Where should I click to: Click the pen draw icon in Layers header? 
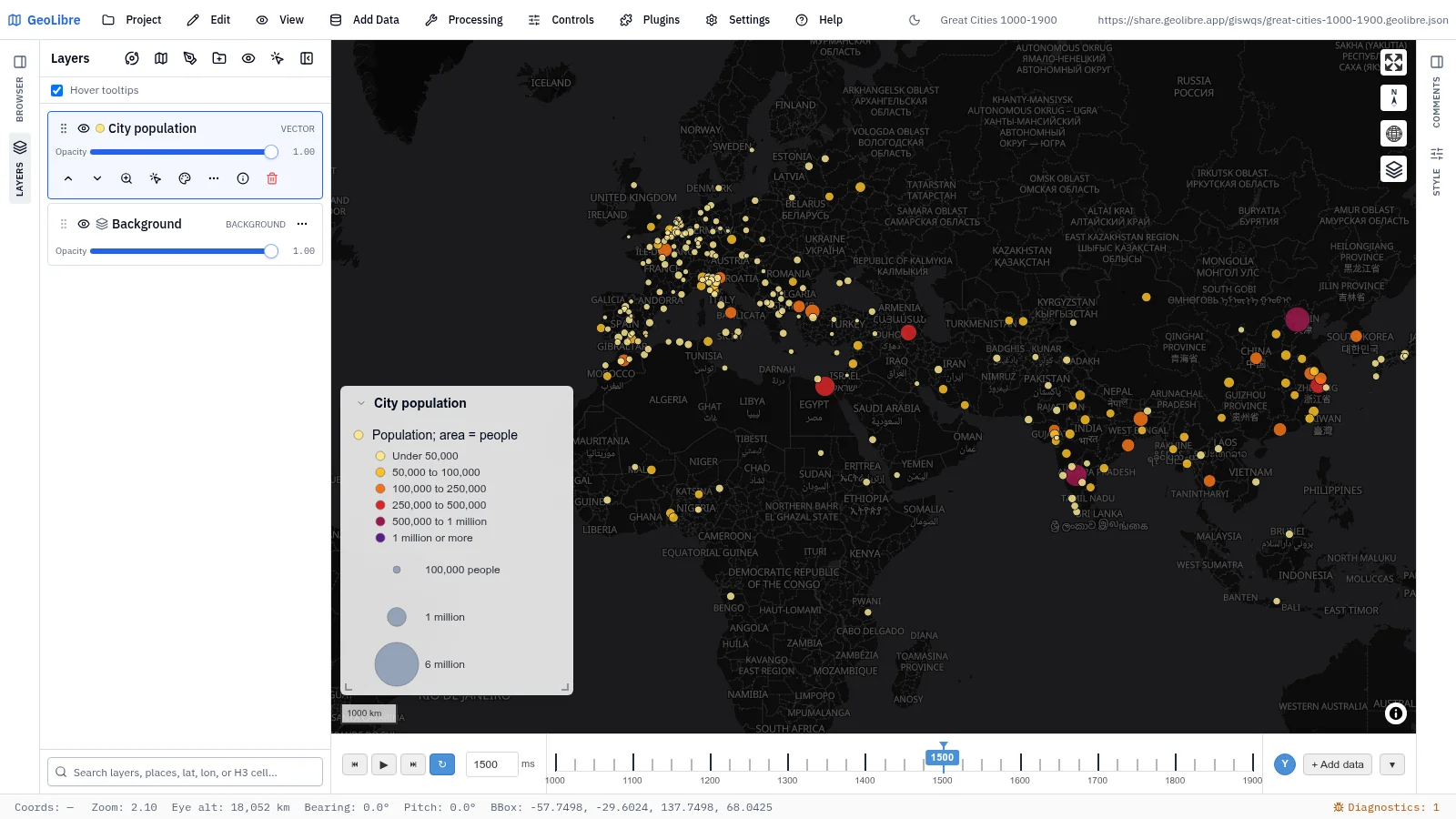190,58
